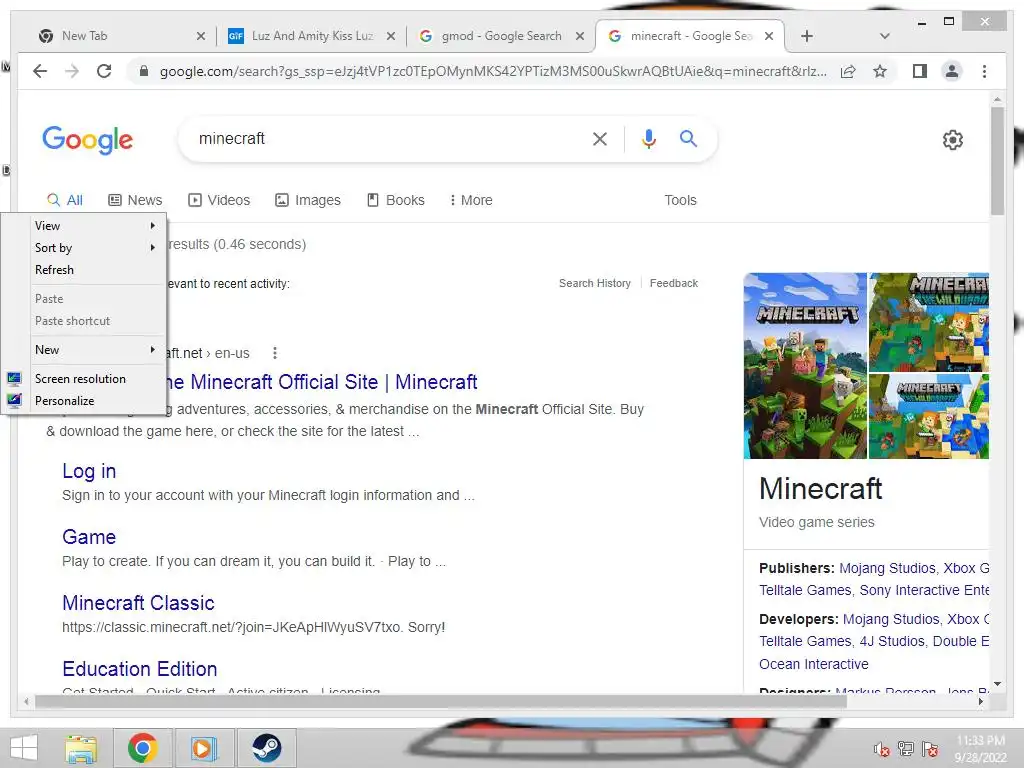Open the Tools button
The width and height of the screenshot is (1024, 768).
point(680,200)
